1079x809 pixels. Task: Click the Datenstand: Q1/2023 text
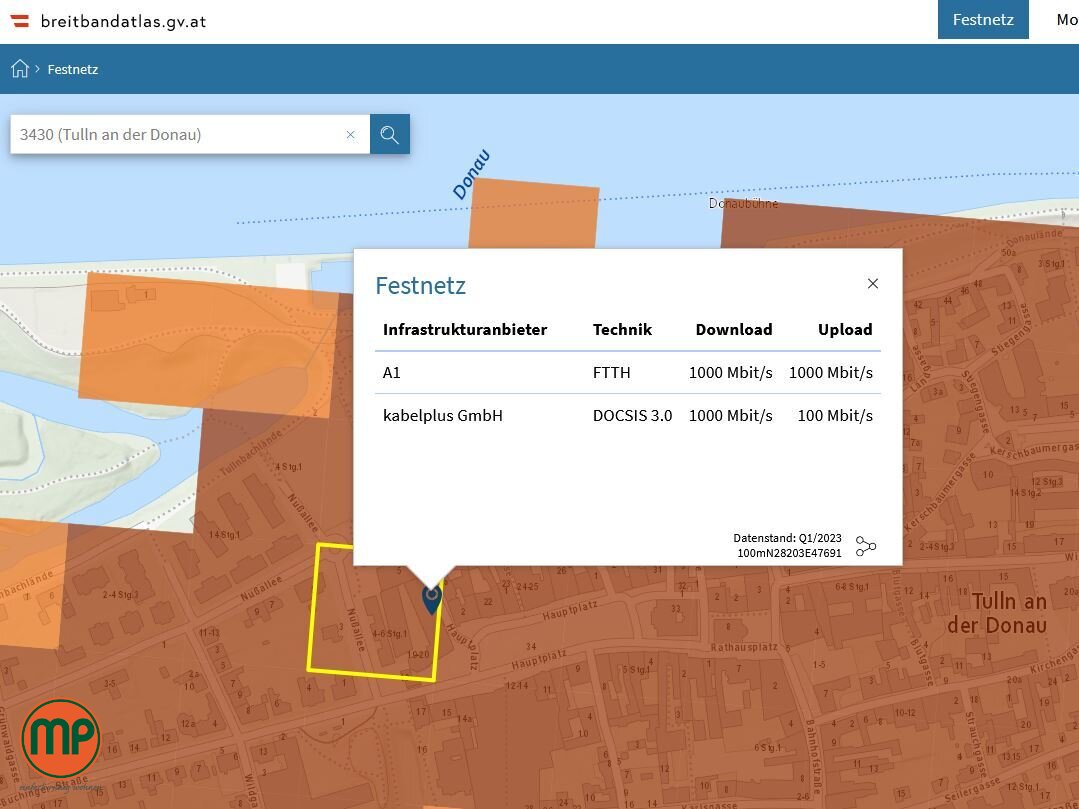pos(787,538)
